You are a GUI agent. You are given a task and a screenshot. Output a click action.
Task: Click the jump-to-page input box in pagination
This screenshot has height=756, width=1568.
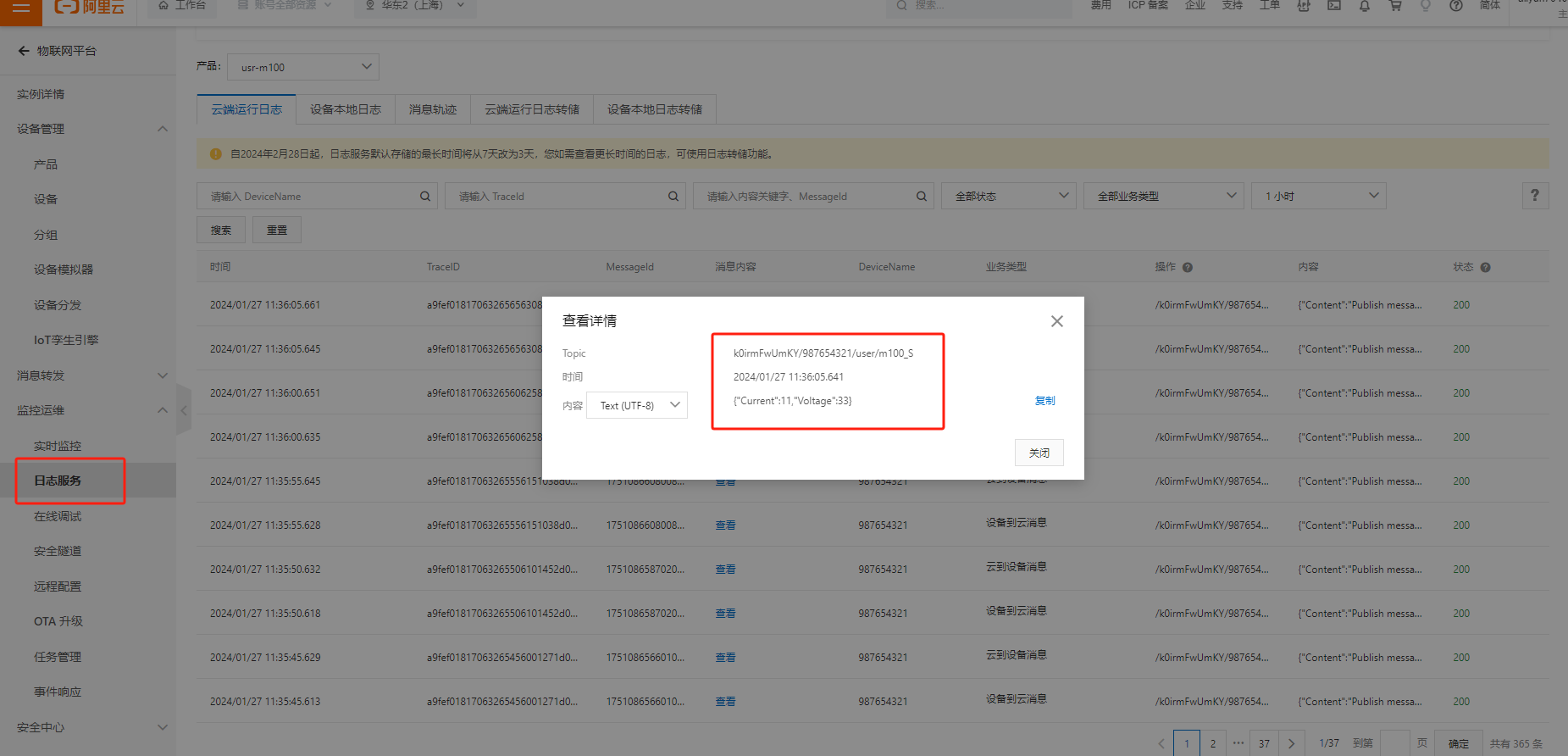[1394, 743]
